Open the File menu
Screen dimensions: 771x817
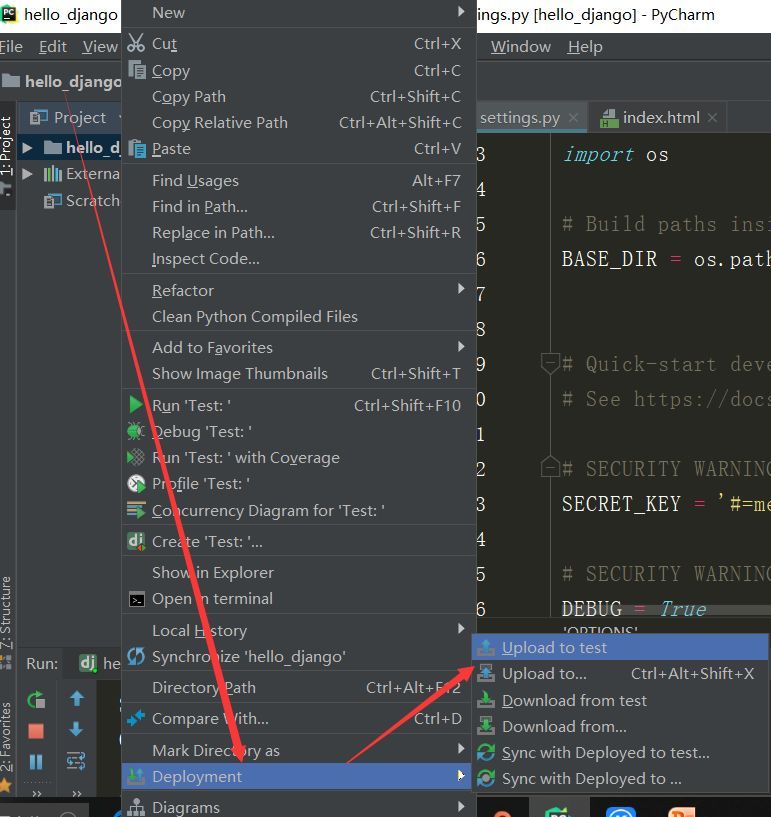tap(11, 47)
